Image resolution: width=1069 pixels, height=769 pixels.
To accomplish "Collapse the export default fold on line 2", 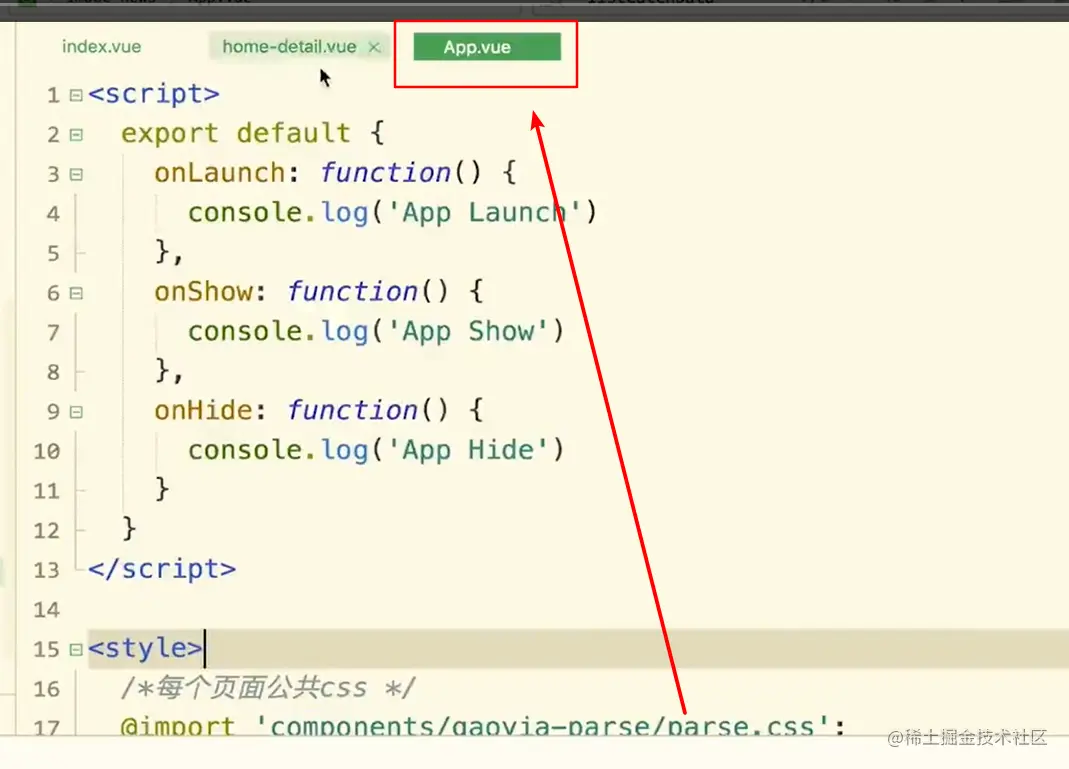I will (76, 135).
